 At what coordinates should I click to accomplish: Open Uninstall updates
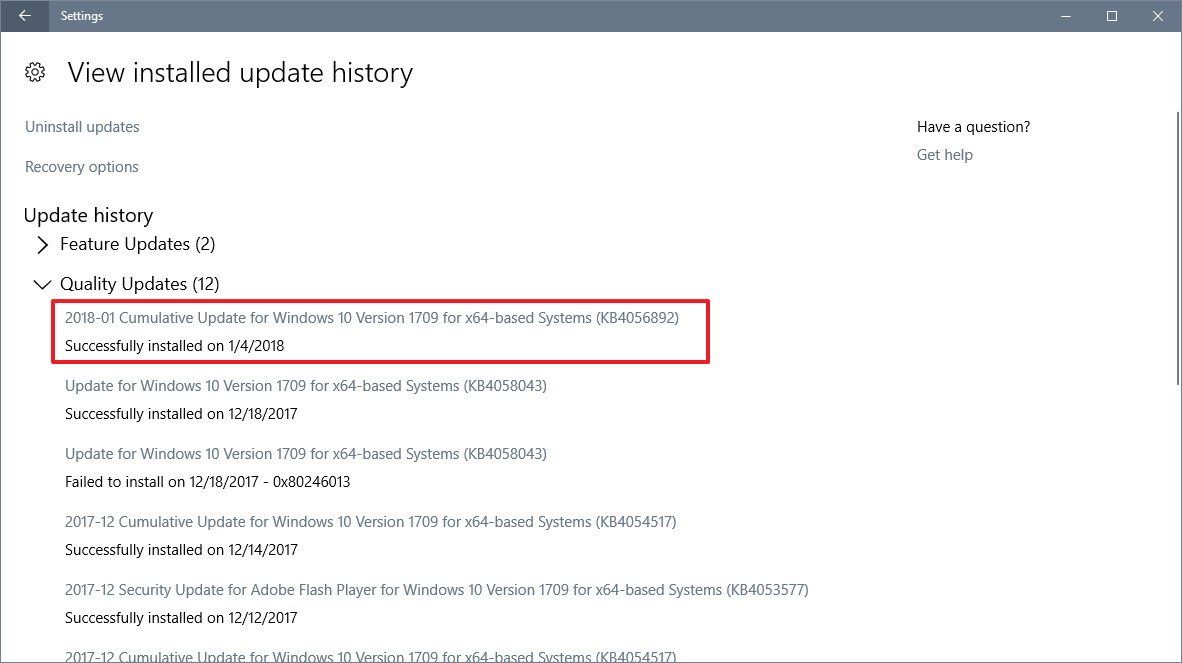(x=81, y=126)
